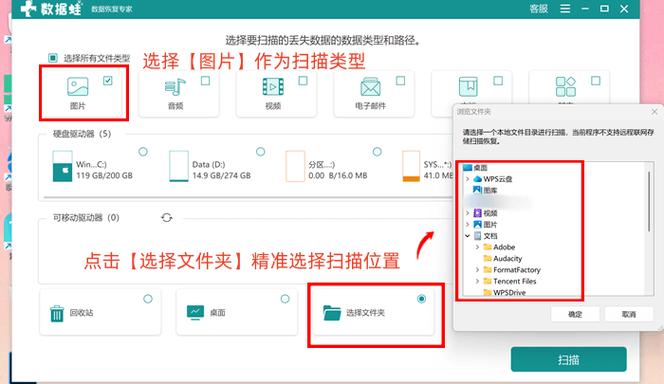This screenshot has width=664, height=384.
Task: Click the FormatFactory folder icon
Action: point(487,270)
